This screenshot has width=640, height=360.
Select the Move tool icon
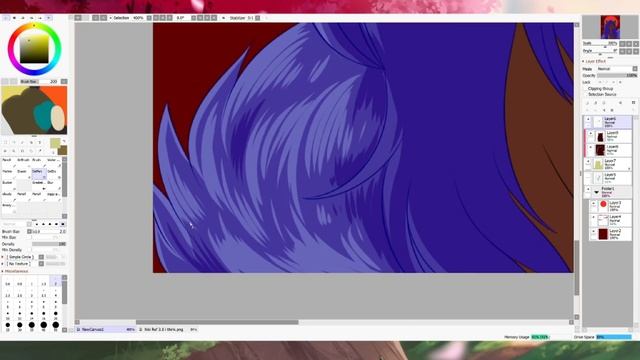click(x=6, y=151)
